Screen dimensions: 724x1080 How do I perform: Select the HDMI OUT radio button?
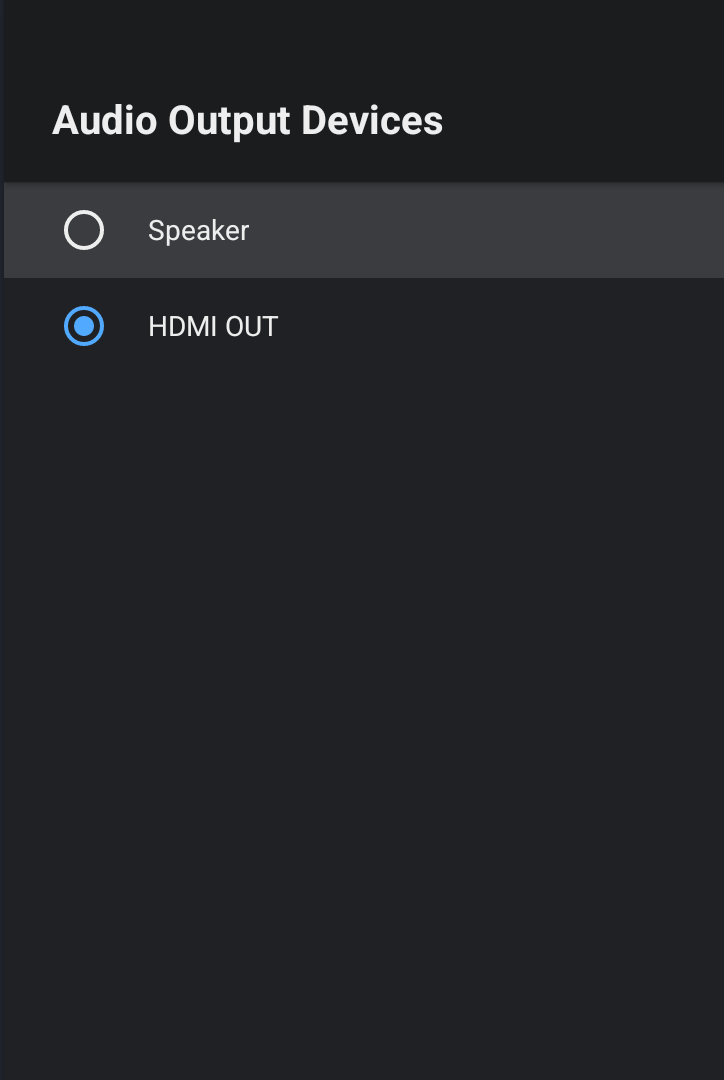click(84, 327)
